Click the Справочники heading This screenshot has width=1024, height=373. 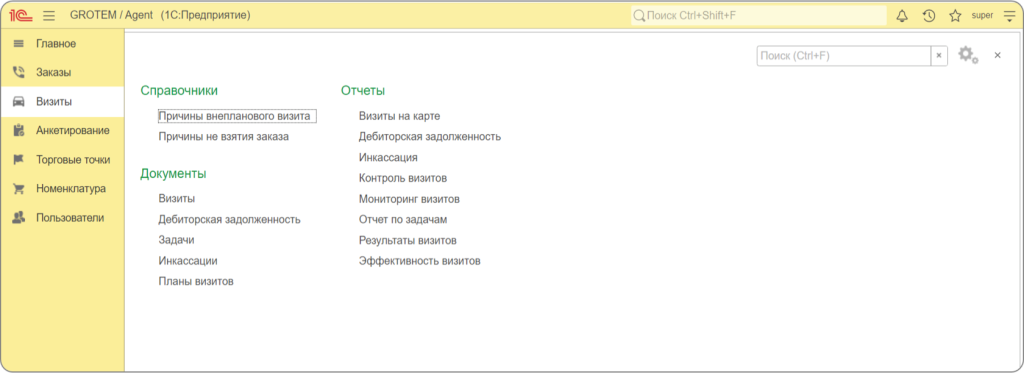pyautogui.click(x=179, y=91)
